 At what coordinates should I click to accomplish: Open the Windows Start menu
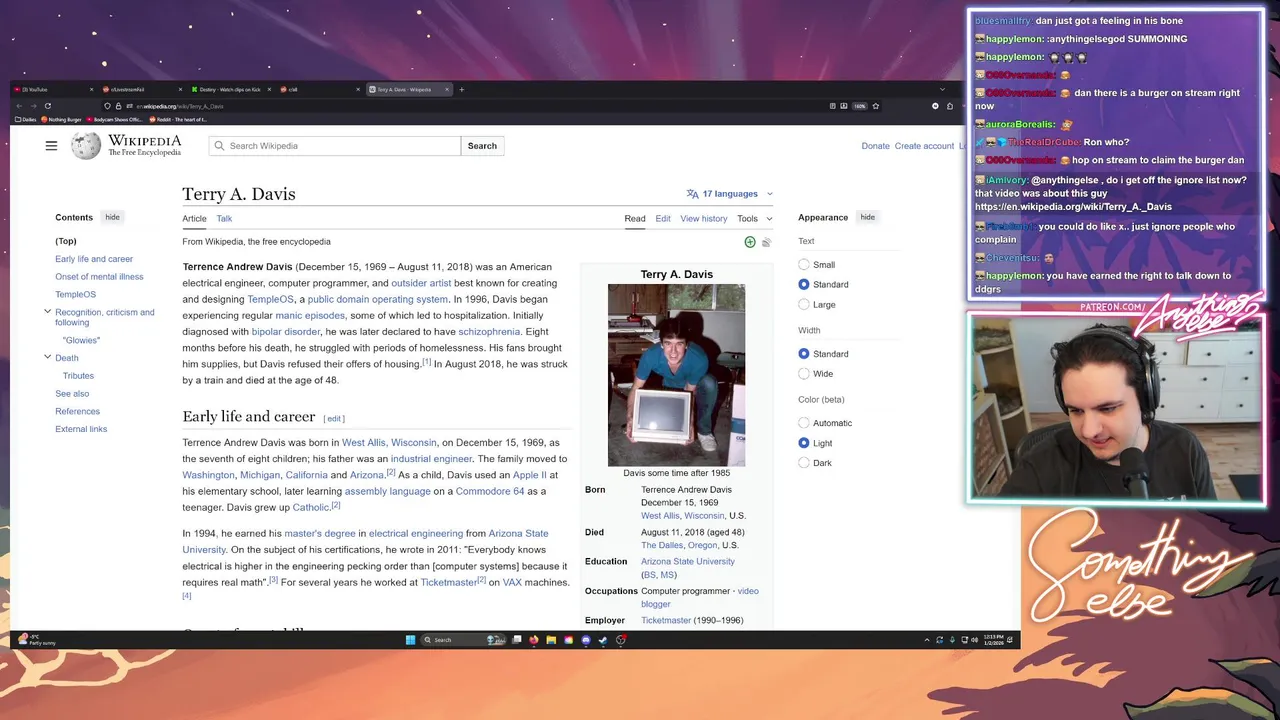[x=410, y=640]
